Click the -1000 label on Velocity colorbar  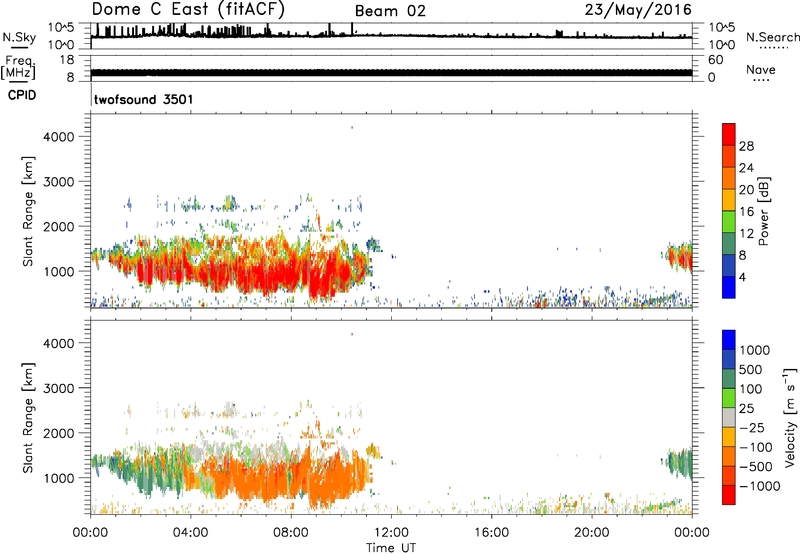point(759,486)
